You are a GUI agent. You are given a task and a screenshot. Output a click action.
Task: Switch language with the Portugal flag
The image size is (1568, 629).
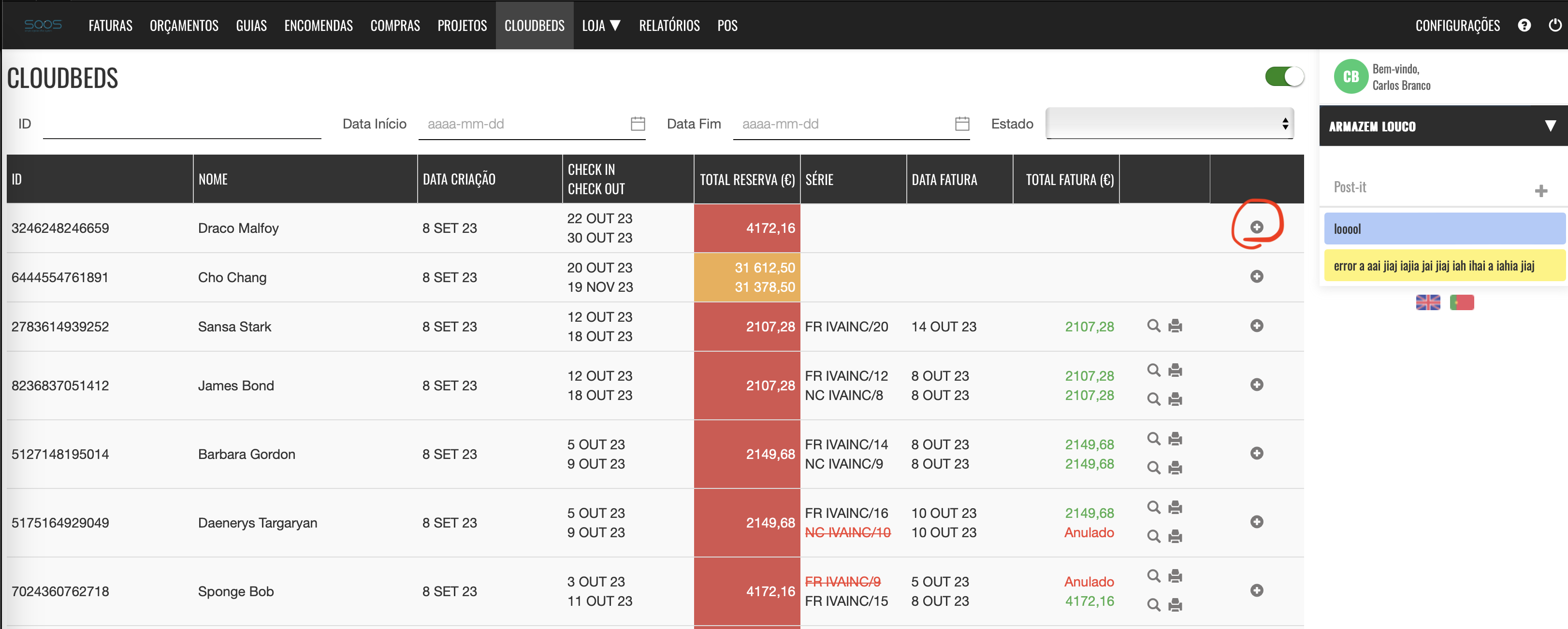click(x=1462, y=302)
